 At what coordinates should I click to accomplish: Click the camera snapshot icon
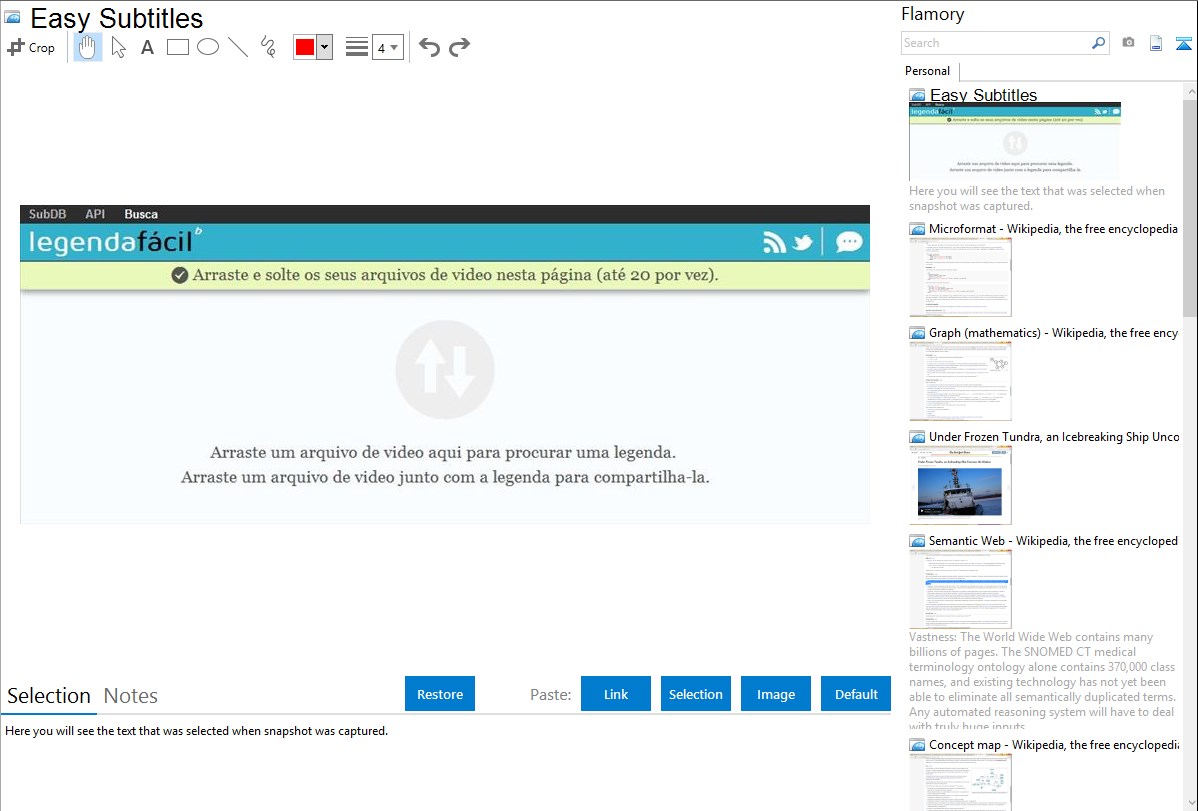pyautogui.click(x=1128, y=43)
